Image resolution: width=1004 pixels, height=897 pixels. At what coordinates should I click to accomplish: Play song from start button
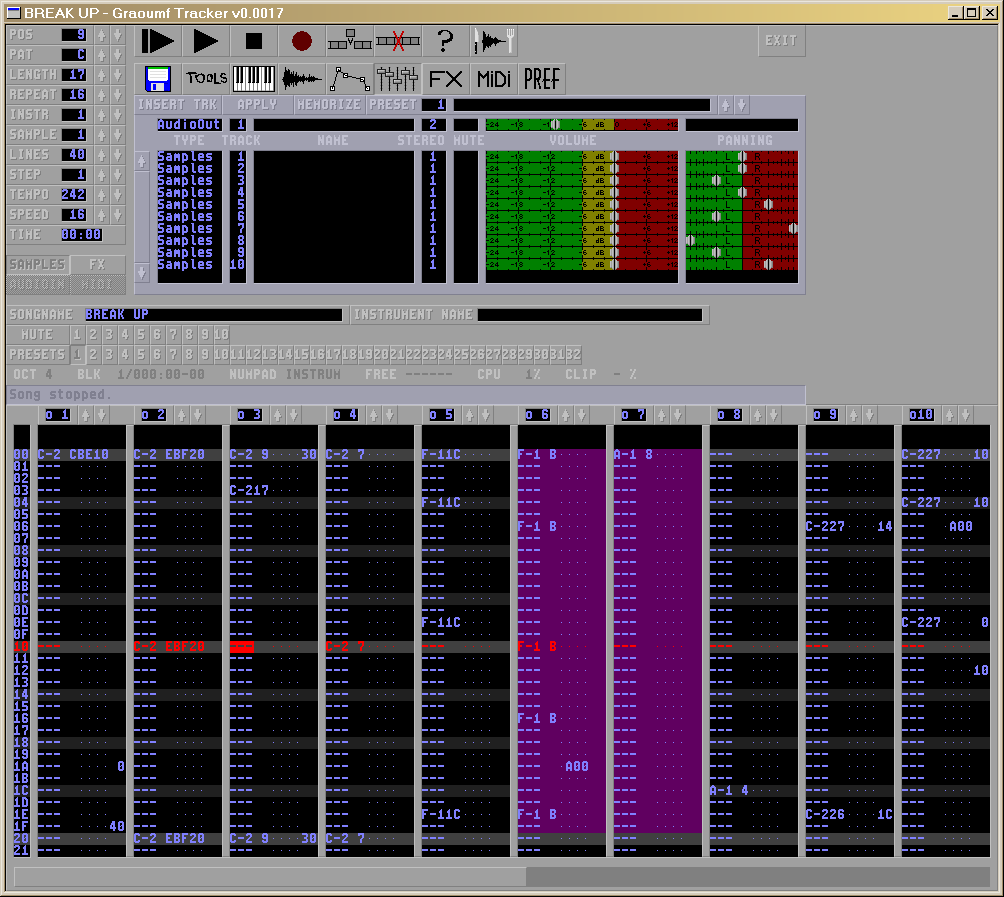[158, 42]
